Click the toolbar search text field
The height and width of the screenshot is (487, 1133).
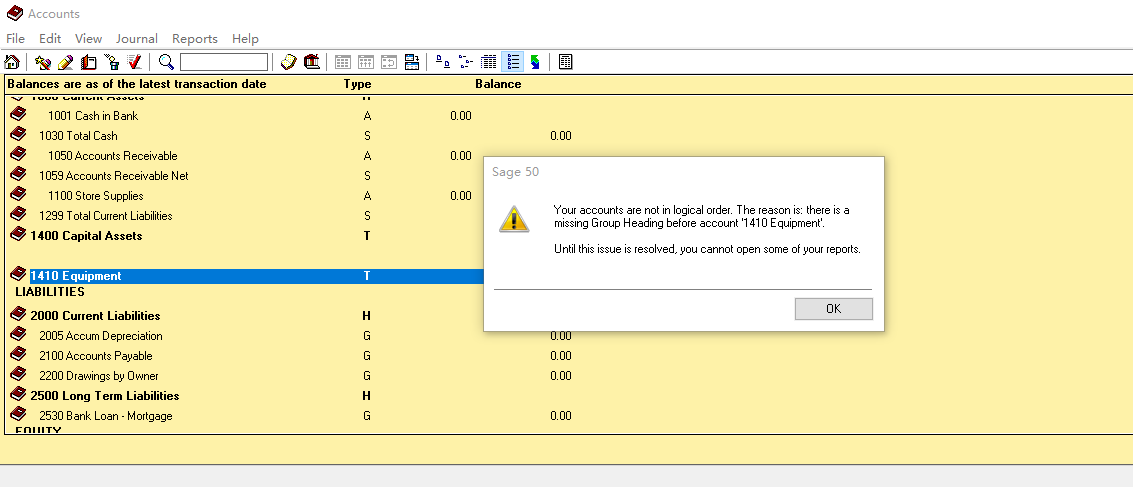(224, 62)
